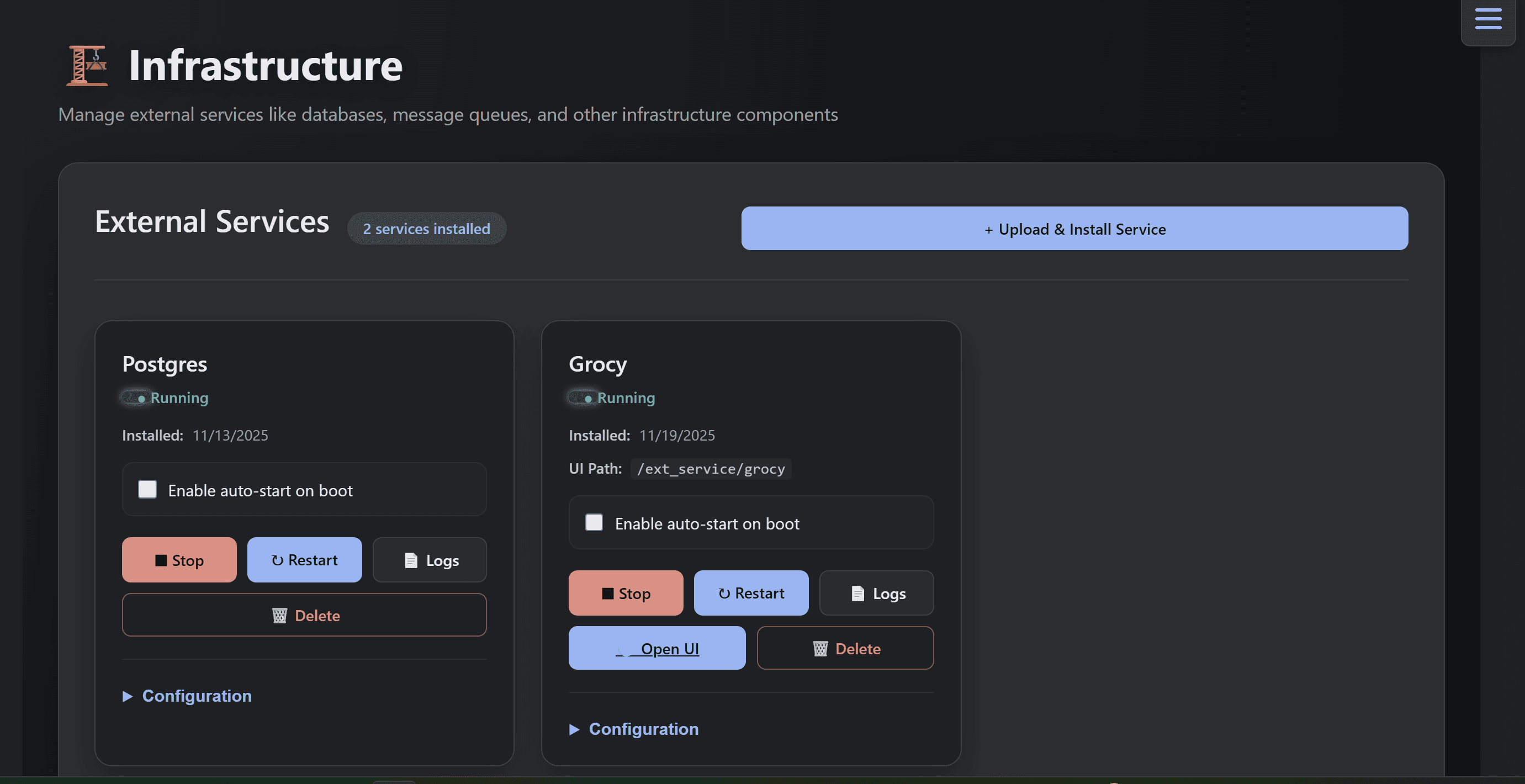Expand the Configuration section under Postgres
The width and height of the screenshot is (1525, 784).
tap(187, 696)
